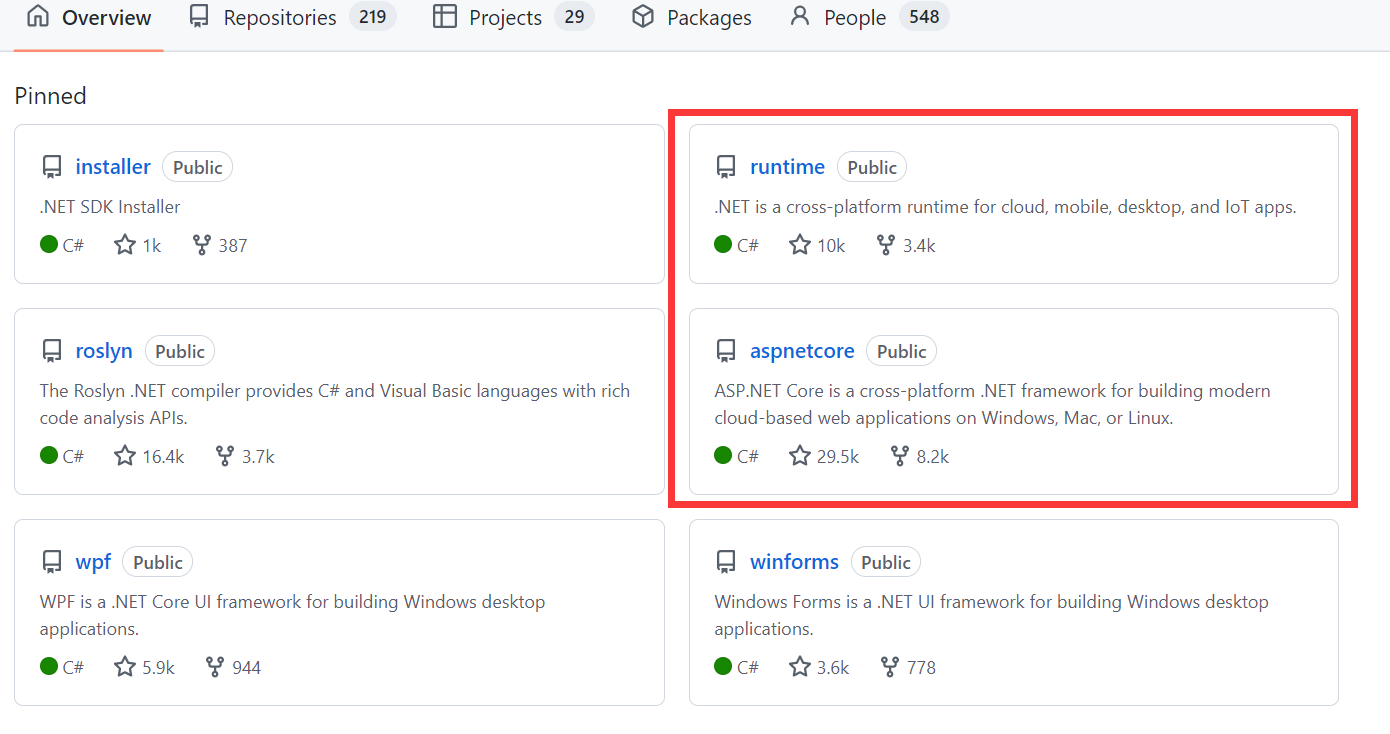This screenshot has height=734, width=1390.
Task: Open the winforms repository link
Action: 794,561
